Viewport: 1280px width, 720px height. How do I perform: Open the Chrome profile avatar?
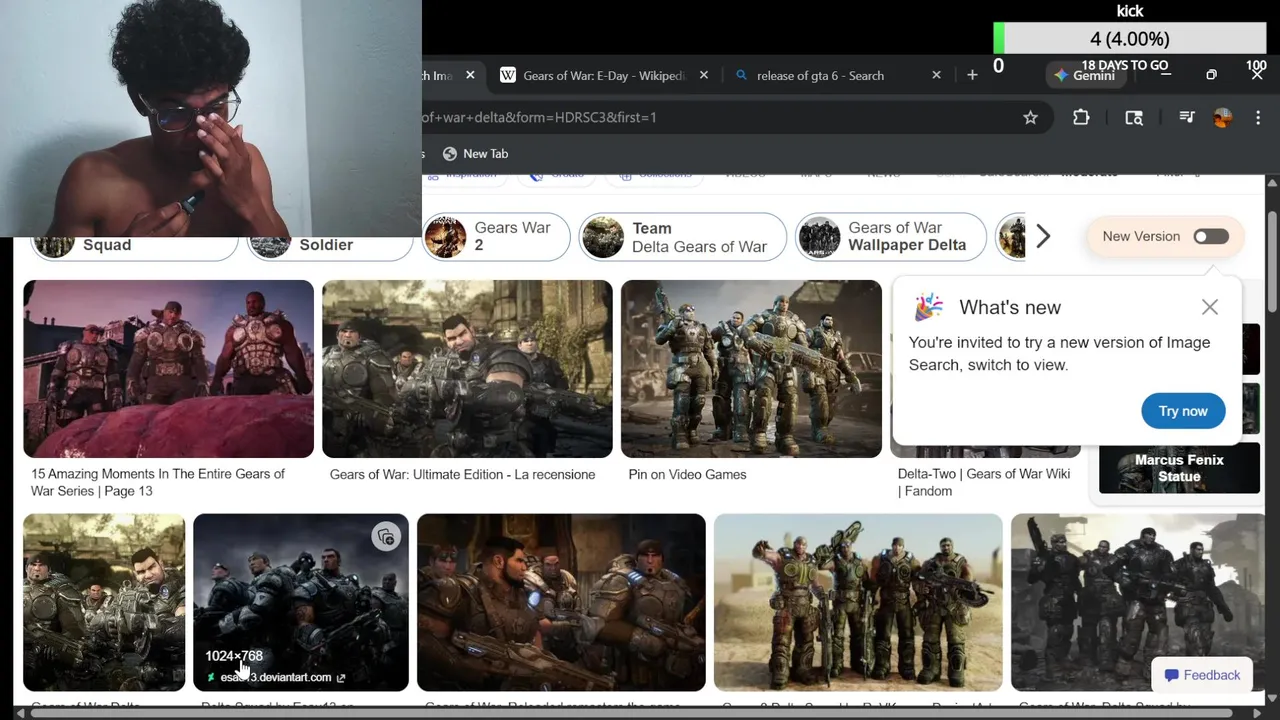click(x=1222, y=117)
